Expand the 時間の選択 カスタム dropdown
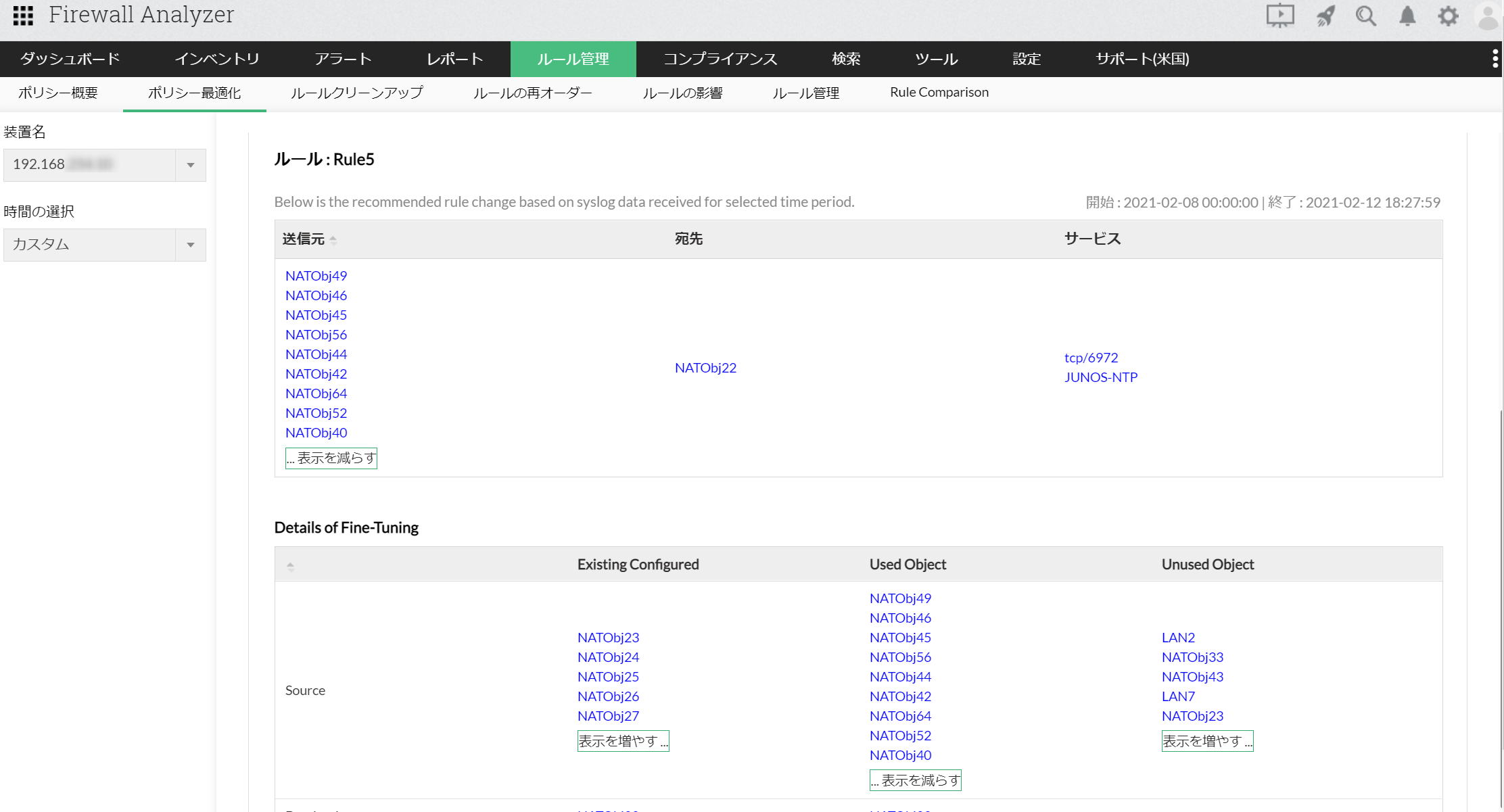The width and height of the screenshot is (1504, 812). tap(191, 245)
